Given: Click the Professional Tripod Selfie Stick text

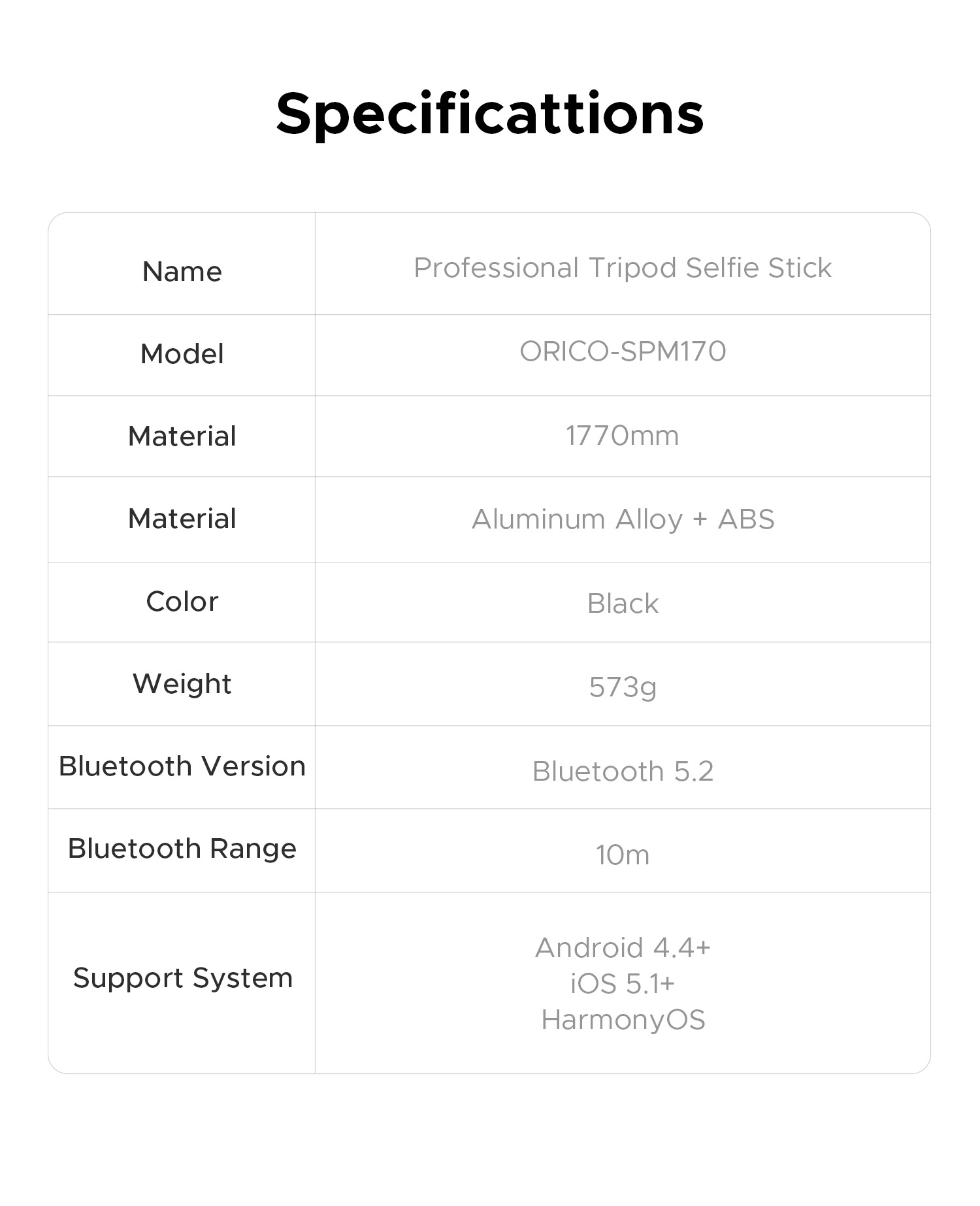Looking at the screenshot, I should pyautogui.click(x=623, y=268).
